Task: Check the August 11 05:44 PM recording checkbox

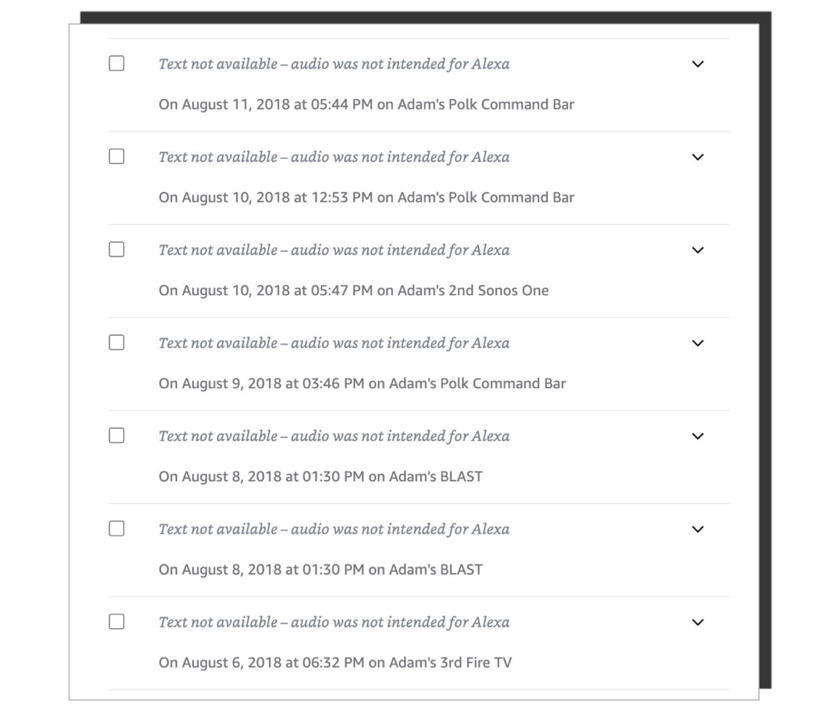Action: point(117,63)
